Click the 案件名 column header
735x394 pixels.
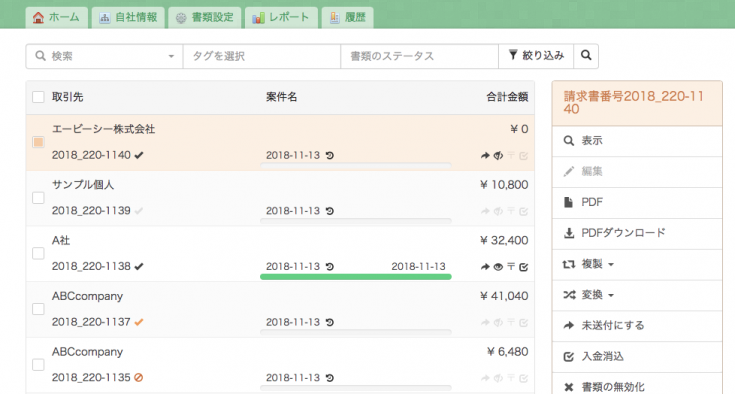coord(282,97)
